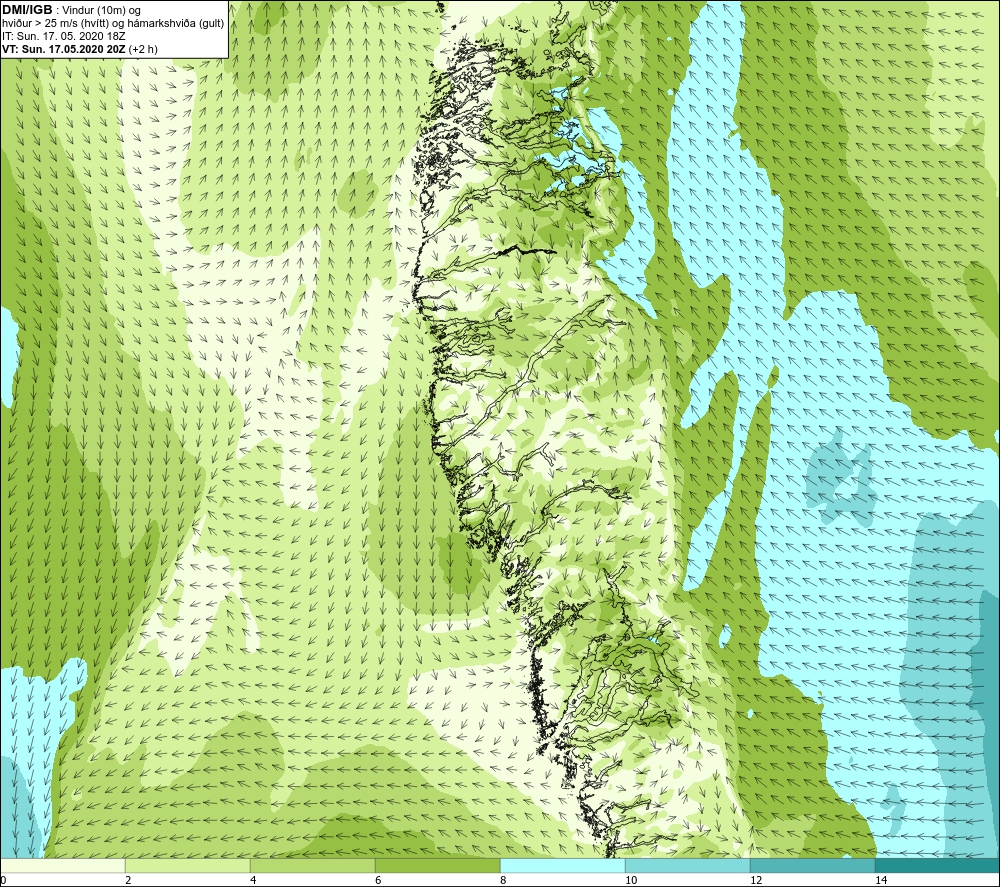Click the legend label 12
This screenshot has width=1000, height=887.
(x=756, y=880)
